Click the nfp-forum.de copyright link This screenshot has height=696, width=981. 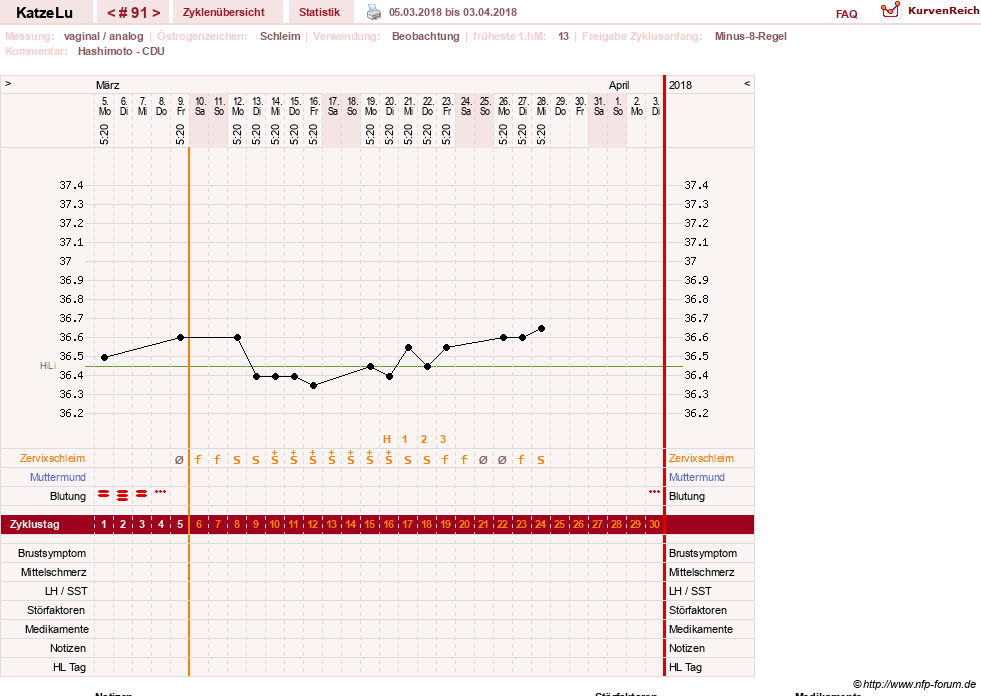pyautogui.click(x=914, y=684)
